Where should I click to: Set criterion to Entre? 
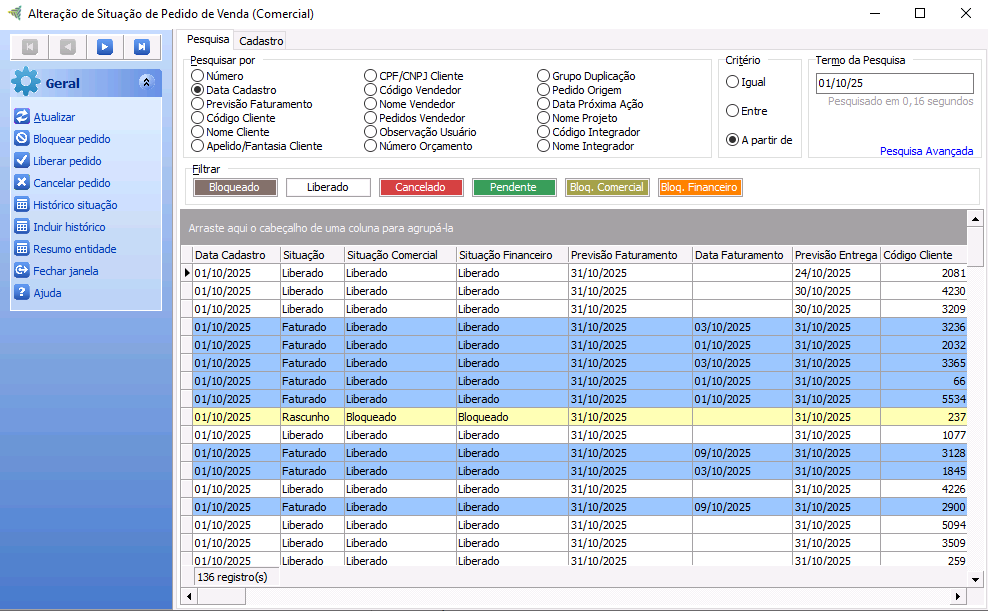tap(733, 111)
